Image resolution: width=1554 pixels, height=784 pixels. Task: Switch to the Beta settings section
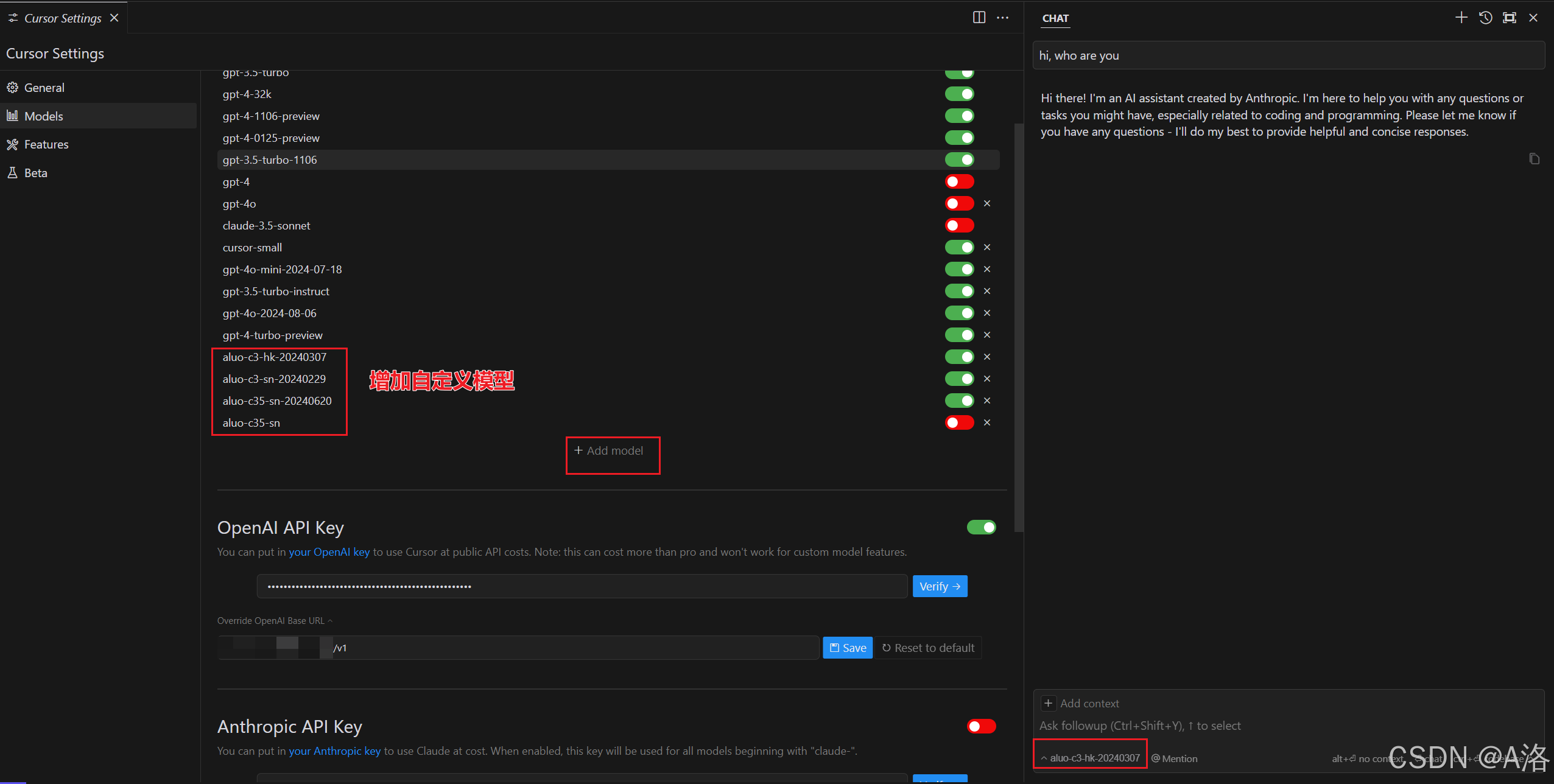coord(35,173)
